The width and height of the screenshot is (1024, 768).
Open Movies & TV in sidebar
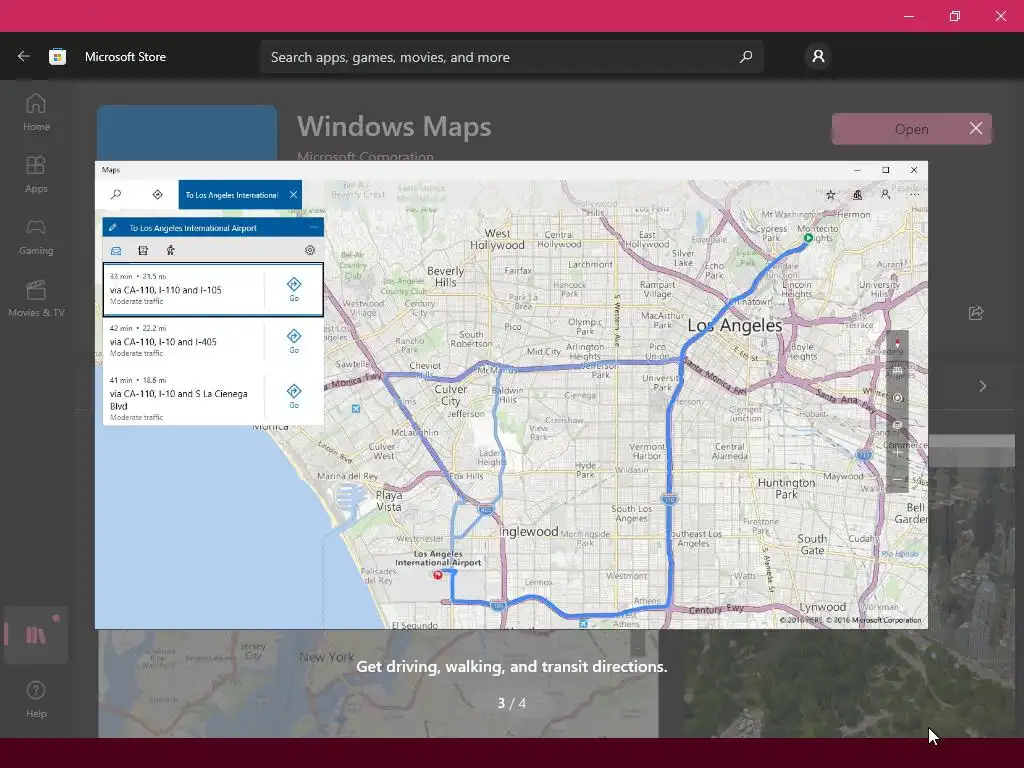point(36,298)
